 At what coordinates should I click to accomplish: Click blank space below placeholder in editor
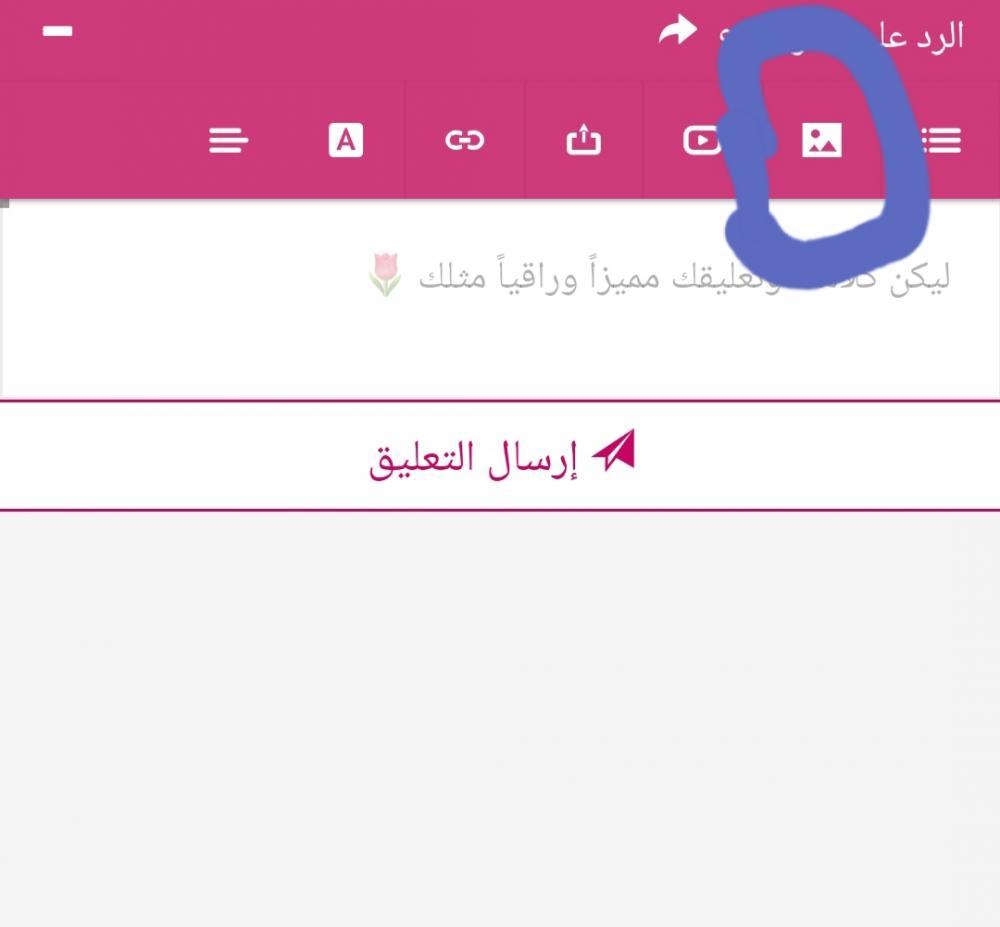coord(500,351)
